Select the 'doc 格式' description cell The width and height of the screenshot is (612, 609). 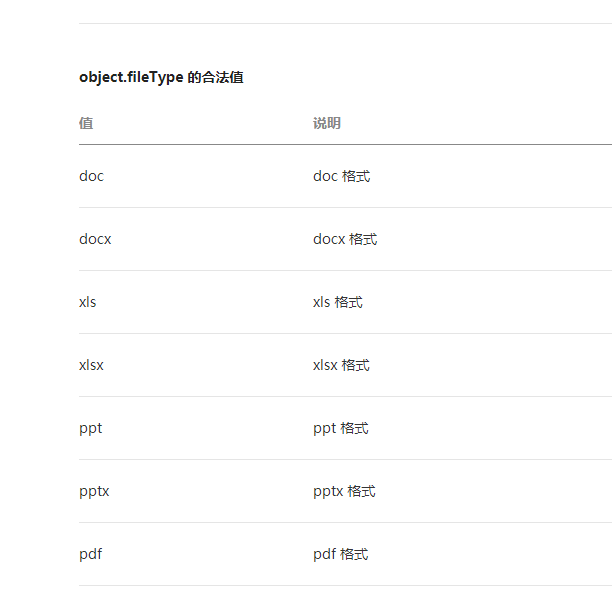[342, 176]
